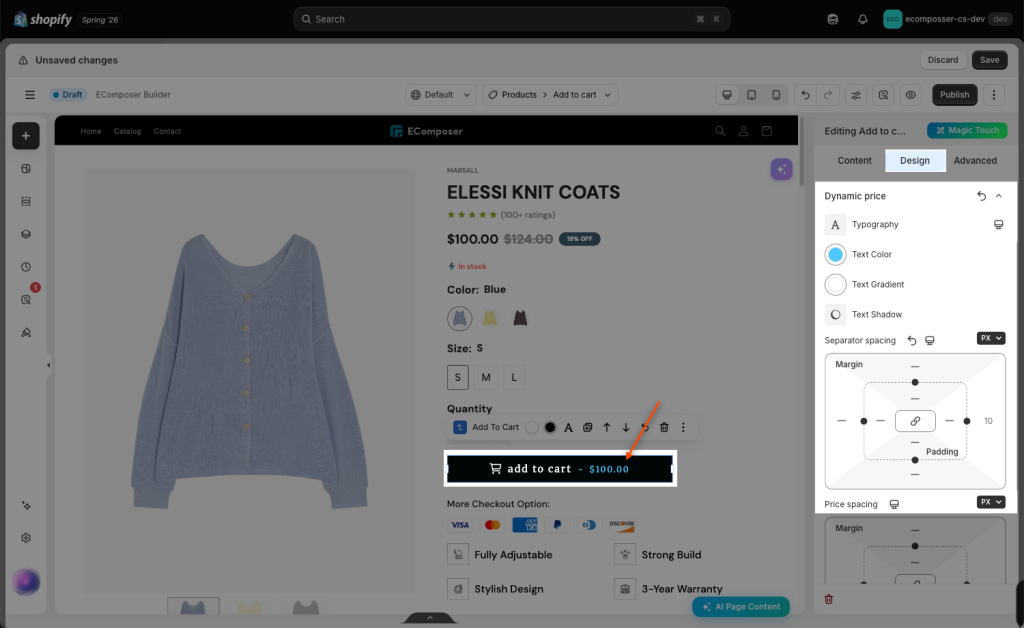Open more options beside Publish
1024x628 pixels.
click(x=994, y=95)
